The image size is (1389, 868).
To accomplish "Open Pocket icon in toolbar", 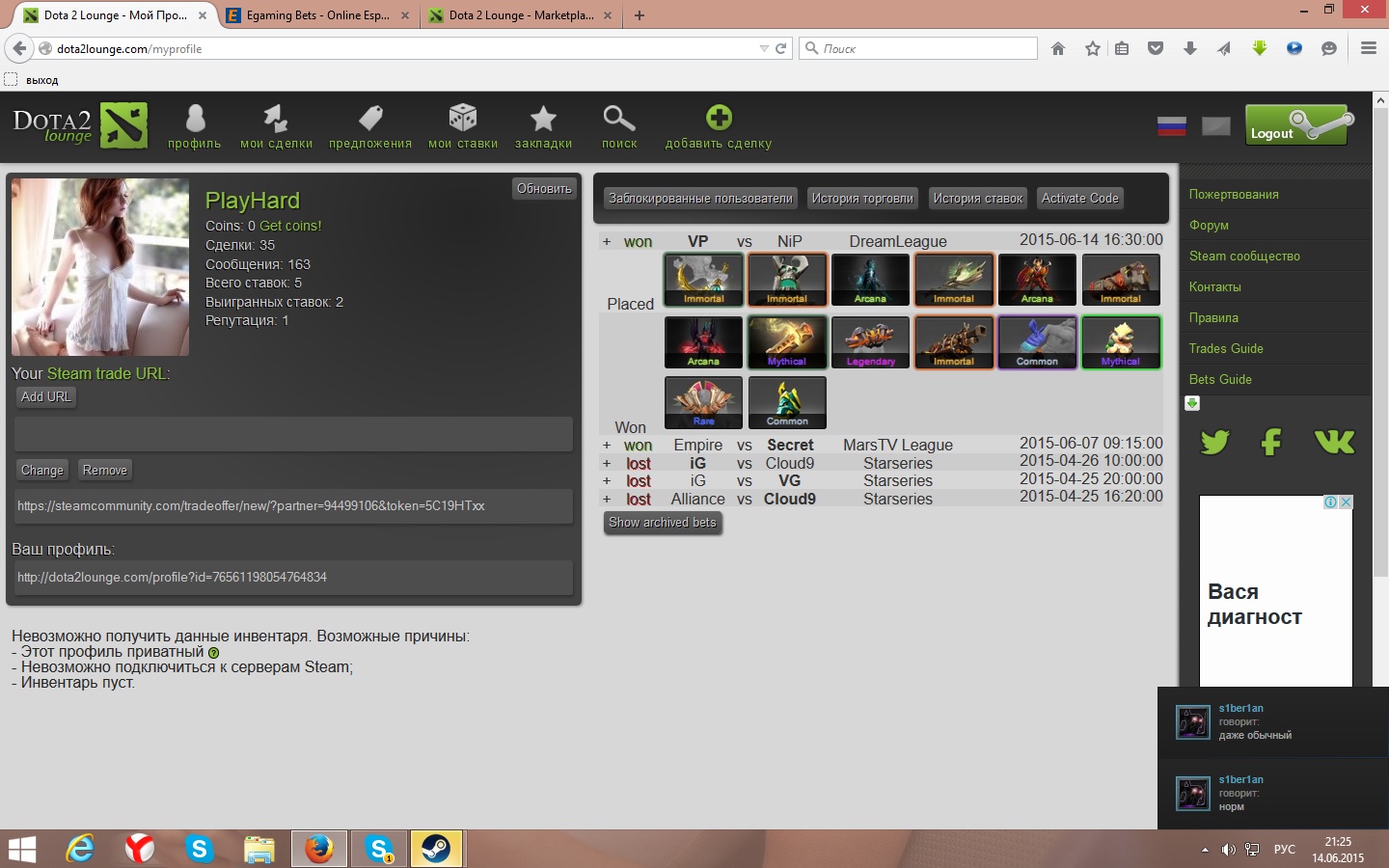I will (x=1156, y=48).
